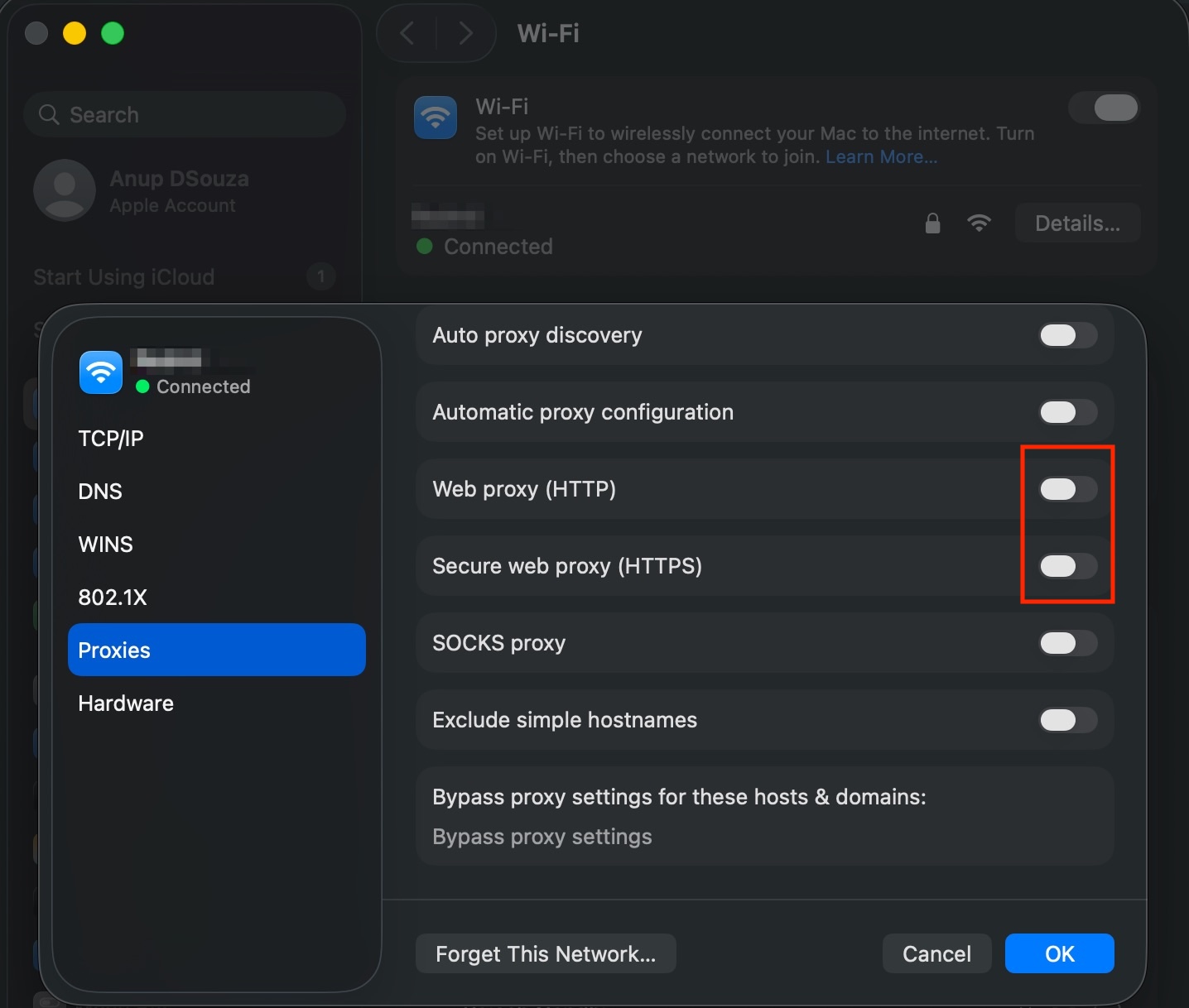This screenshot has width=1189, height=1008.
Task: Click the Bypass proxy settings field
Action: (542, 837)
